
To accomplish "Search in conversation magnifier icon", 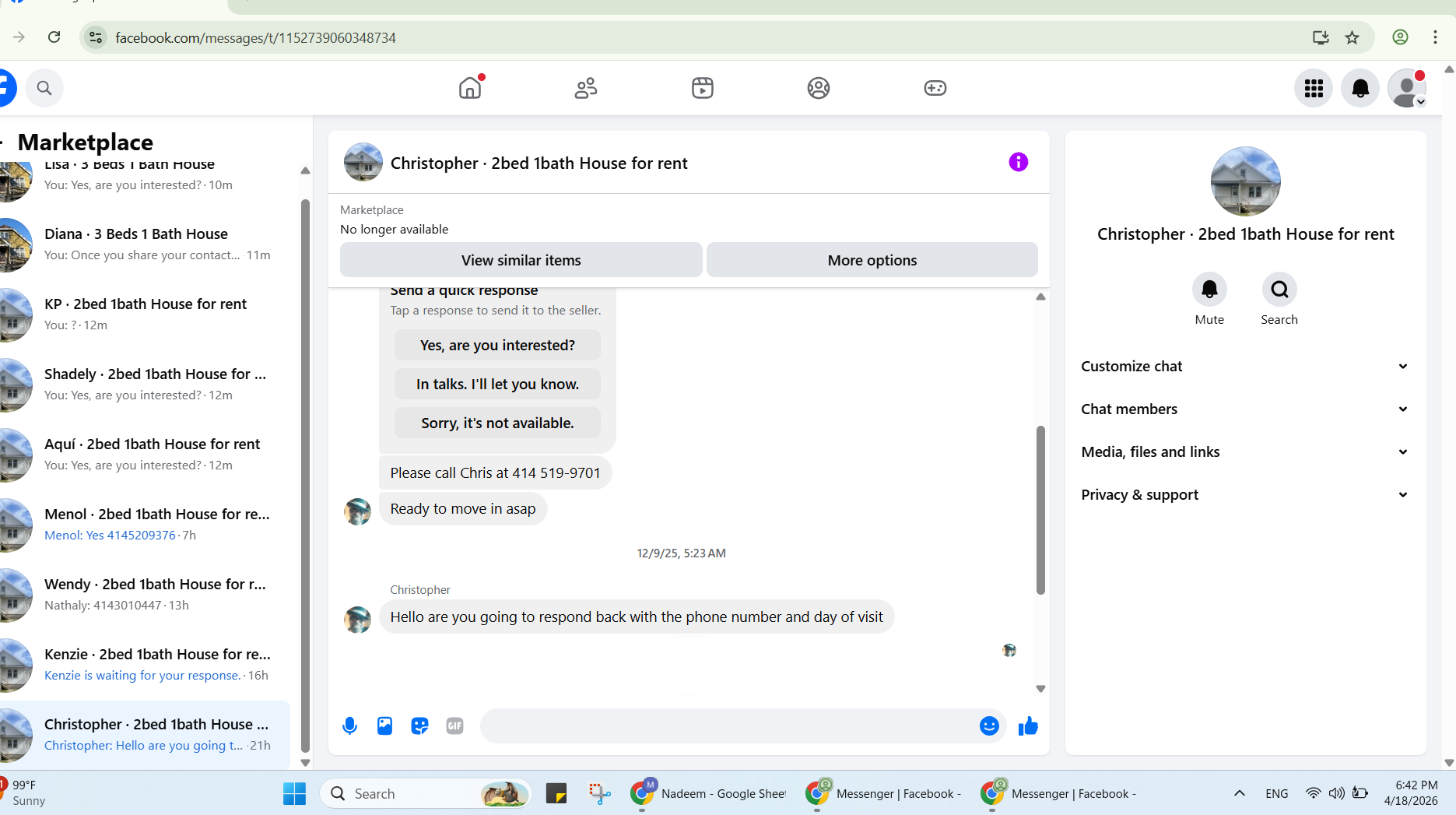I will click(1279, 290).
